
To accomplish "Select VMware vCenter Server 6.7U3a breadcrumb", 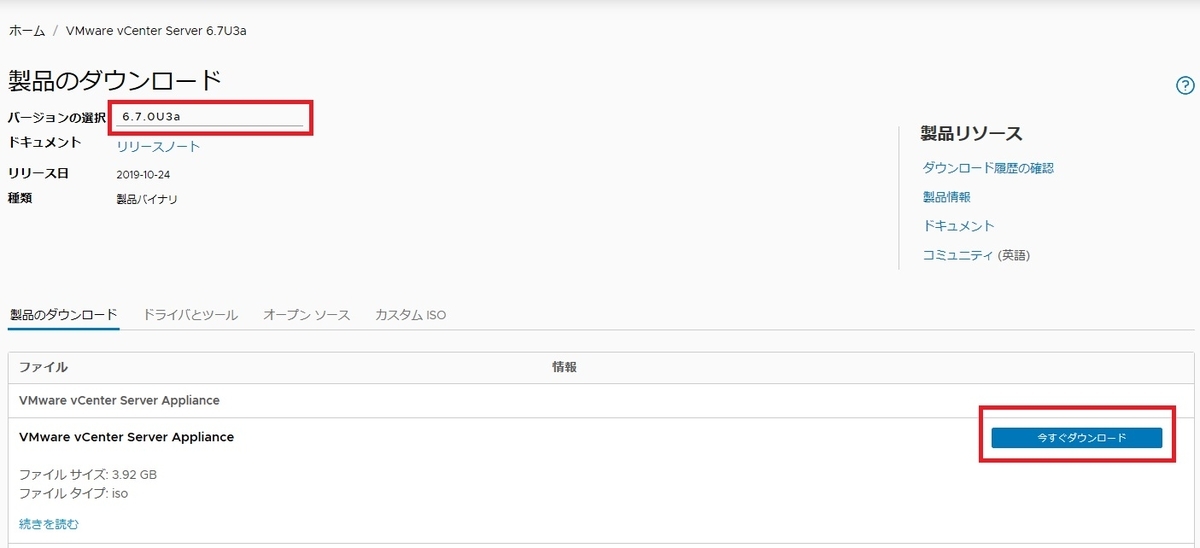I will [156, 30].
